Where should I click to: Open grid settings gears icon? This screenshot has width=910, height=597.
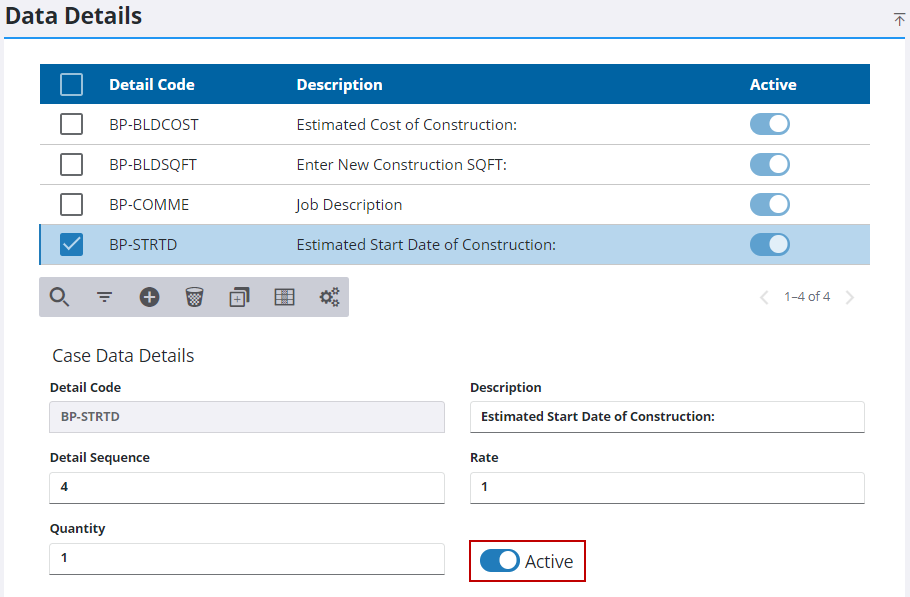point(329,297)
